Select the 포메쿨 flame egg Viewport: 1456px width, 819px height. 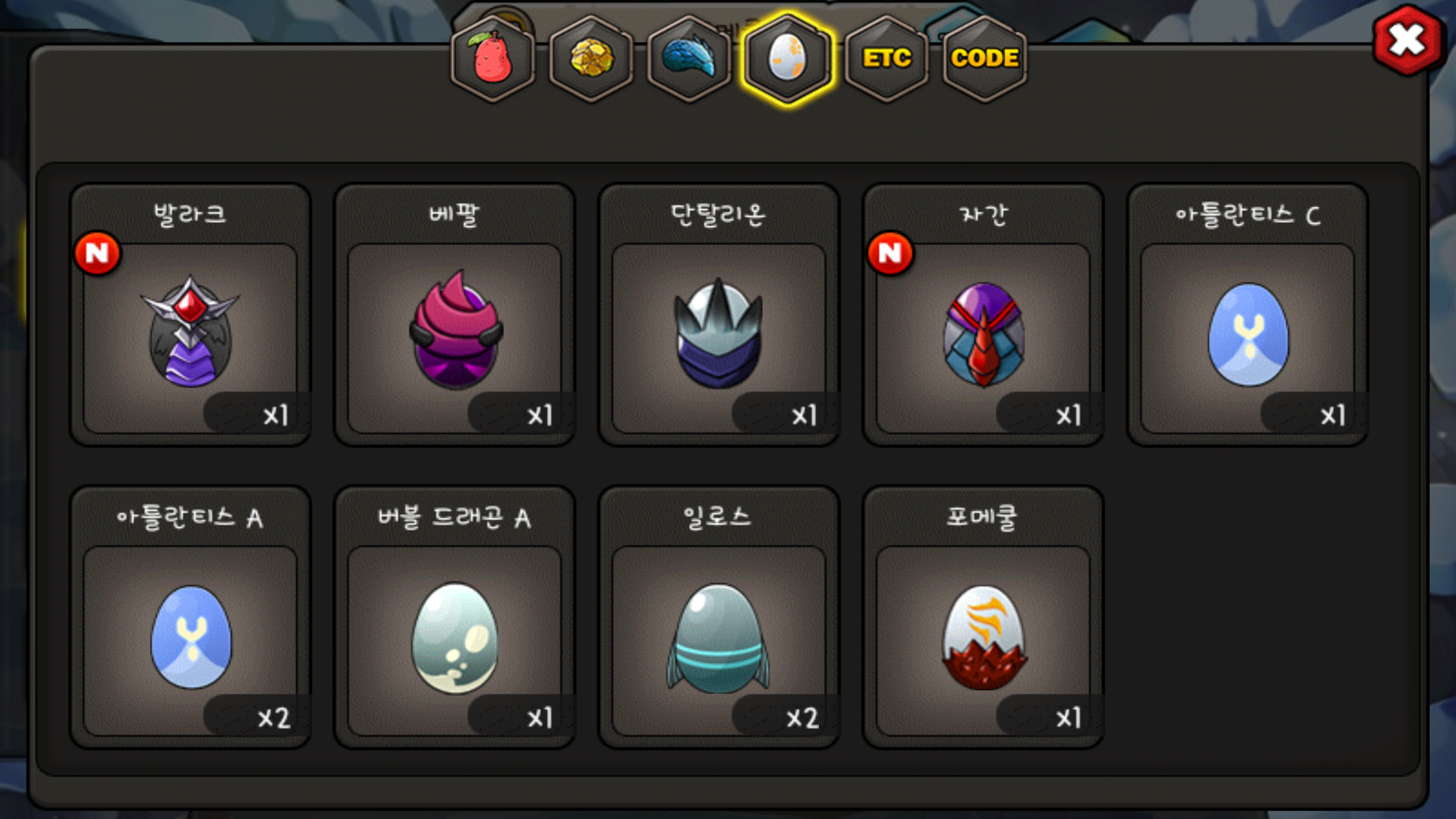click(983, 638)
